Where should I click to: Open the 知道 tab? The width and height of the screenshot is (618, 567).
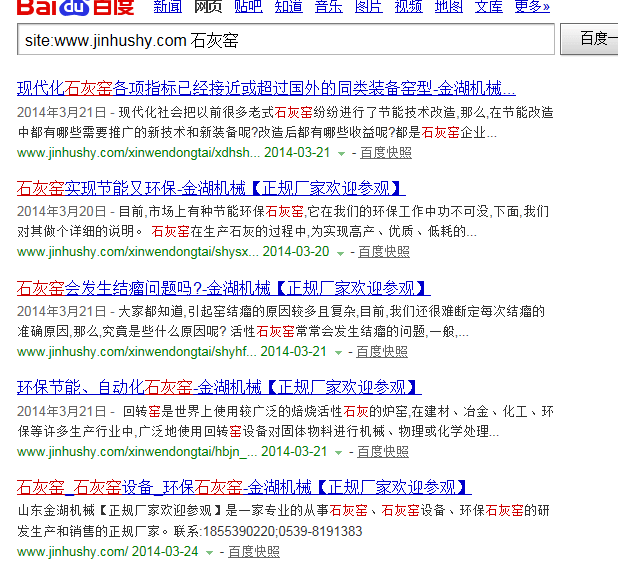(x=289, y=6)
